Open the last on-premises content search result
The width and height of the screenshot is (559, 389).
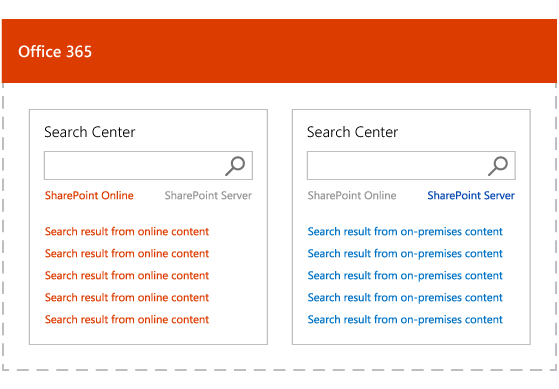point(405,320)
